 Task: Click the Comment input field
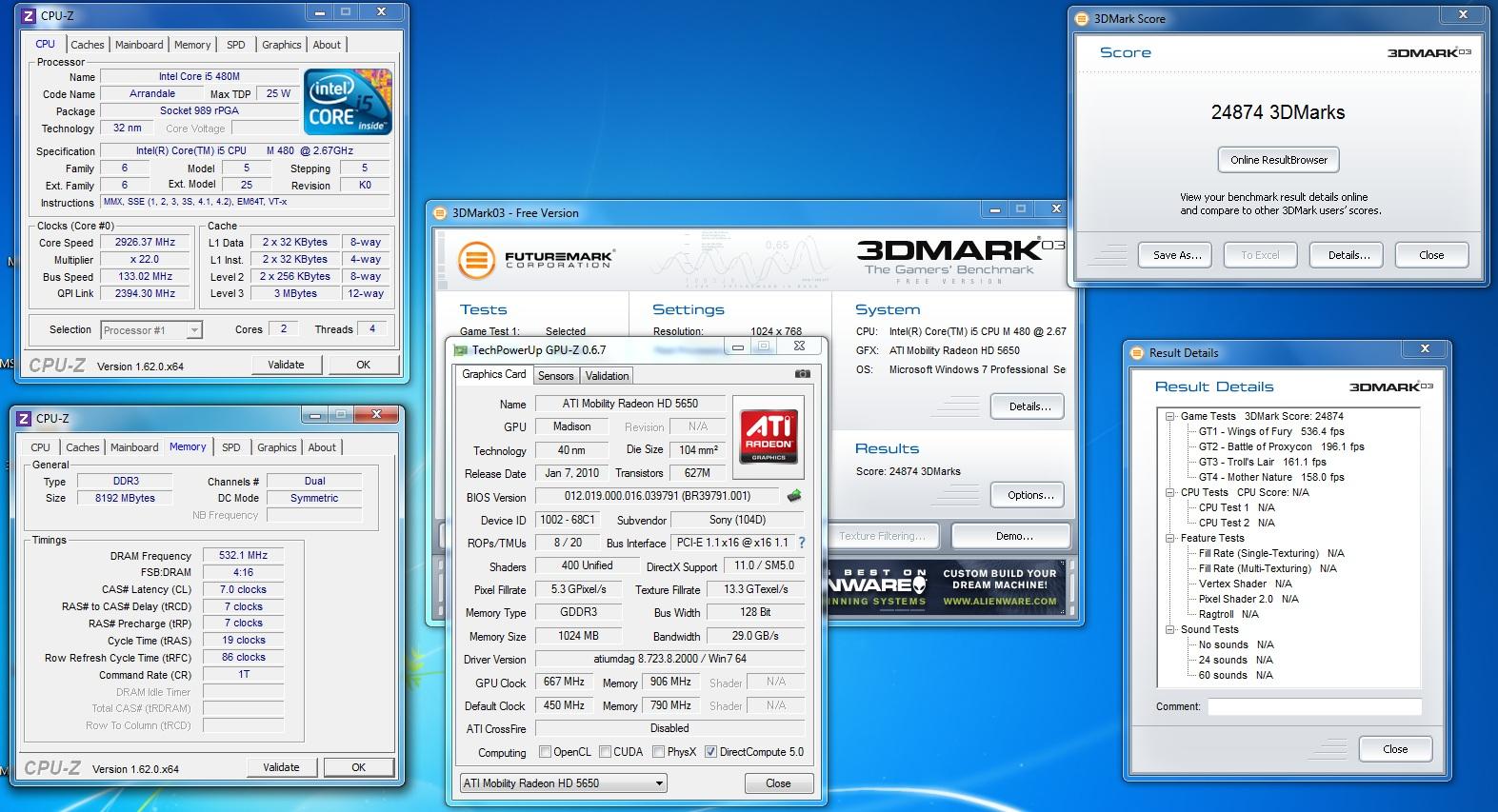(1314, 706)
